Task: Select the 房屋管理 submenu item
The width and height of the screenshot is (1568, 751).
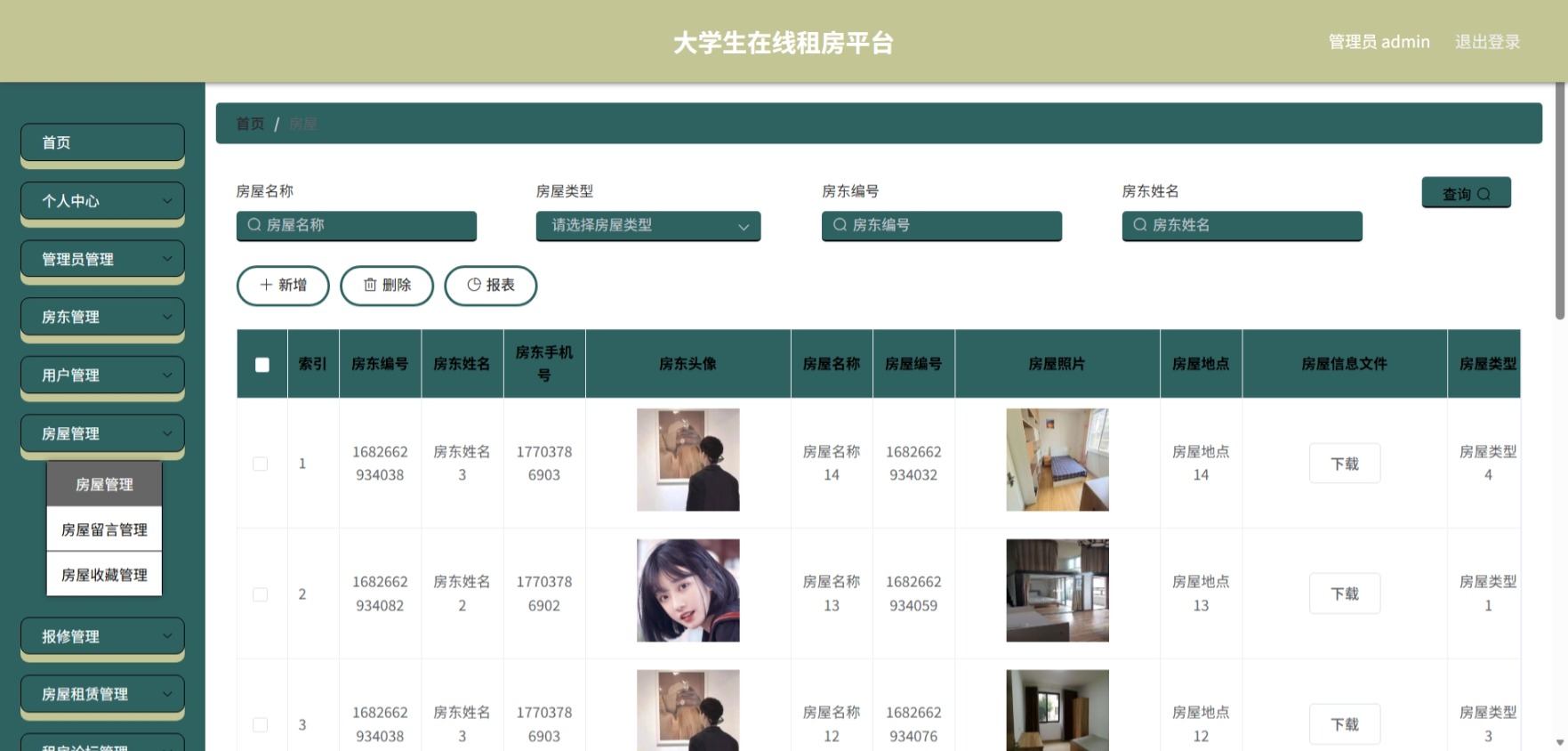Action: point(104,484)
